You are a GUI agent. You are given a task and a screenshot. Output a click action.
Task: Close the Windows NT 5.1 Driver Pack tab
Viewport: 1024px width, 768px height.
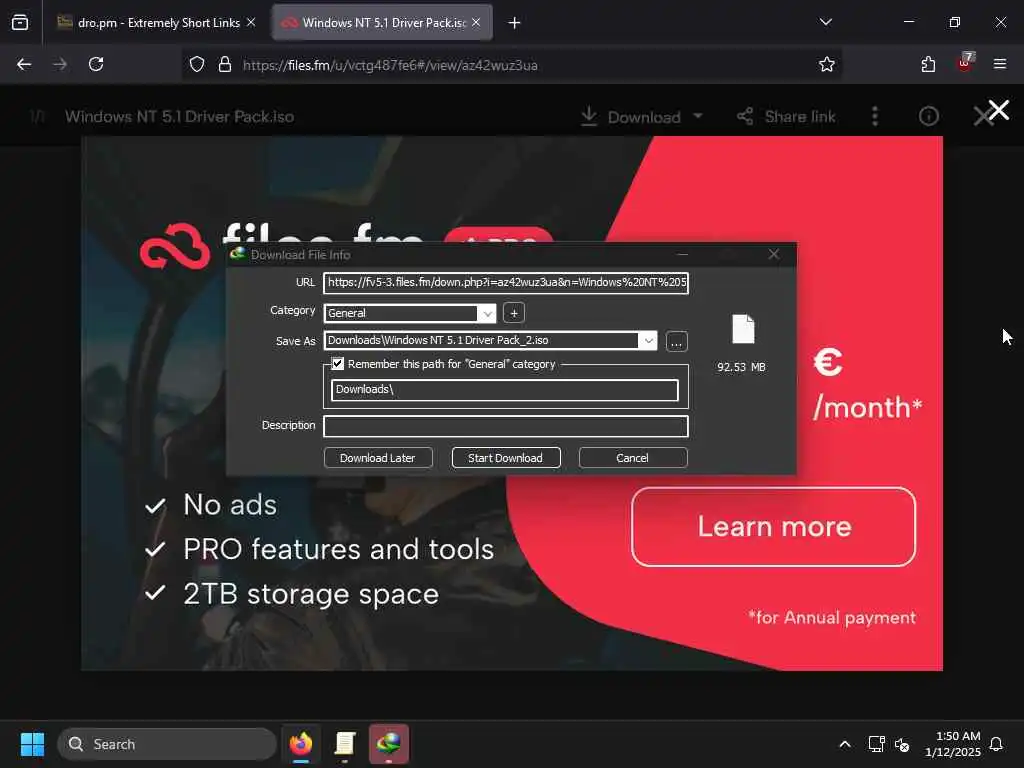(476, 23)
